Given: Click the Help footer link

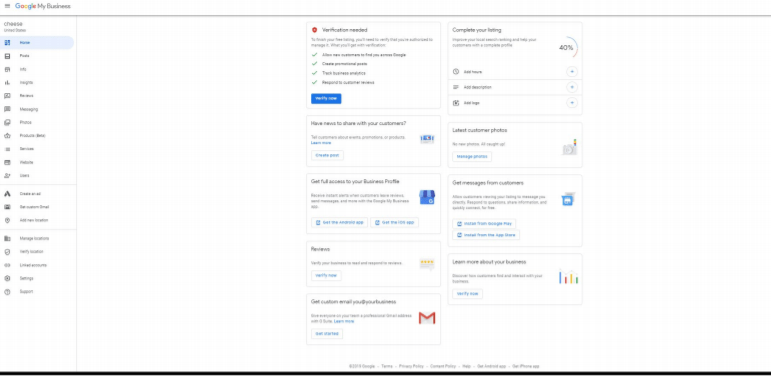Looking at the screenshot, I should [x=467, y=366].
